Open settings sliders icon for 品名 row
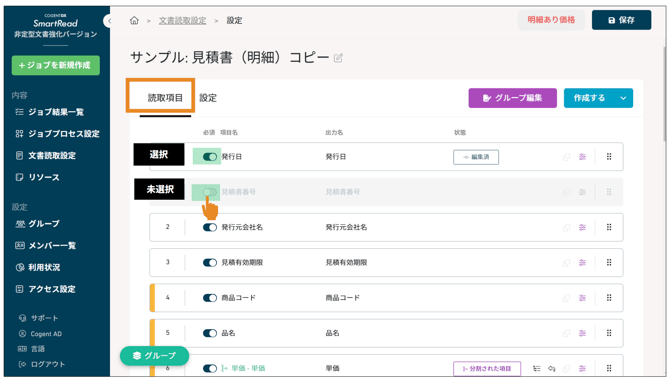Screen dimensions: 670x382 tap(582, 333)
